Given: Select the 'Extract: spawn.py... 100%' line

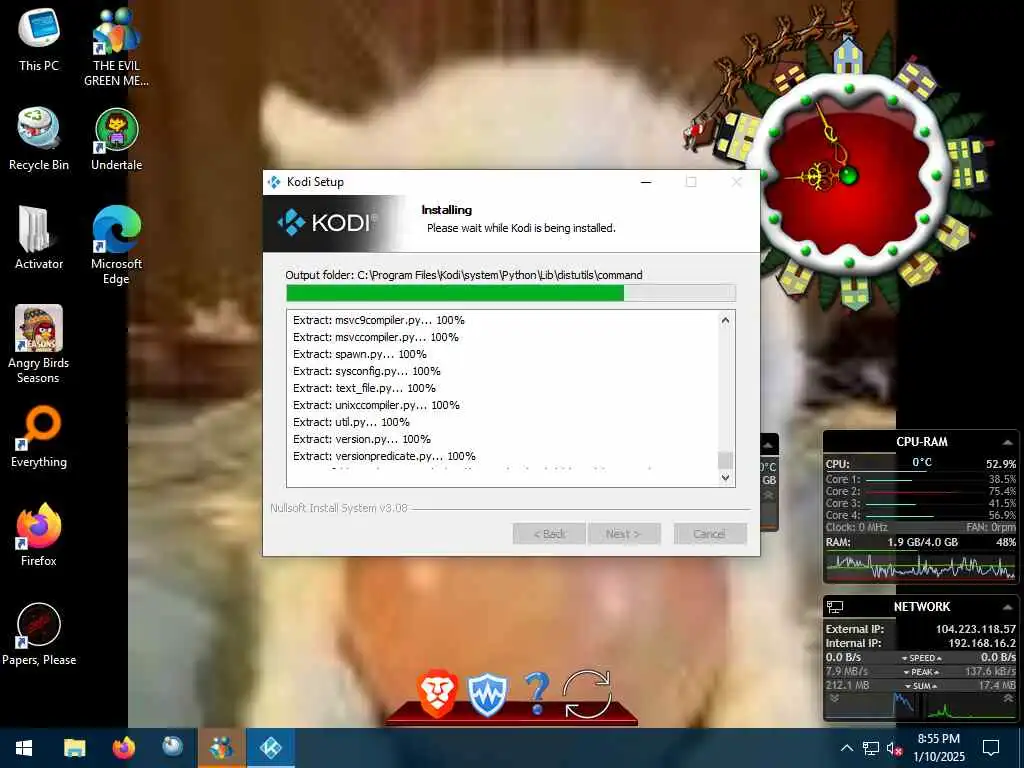Looking at the screenshot, I should [x=359, y=354].
